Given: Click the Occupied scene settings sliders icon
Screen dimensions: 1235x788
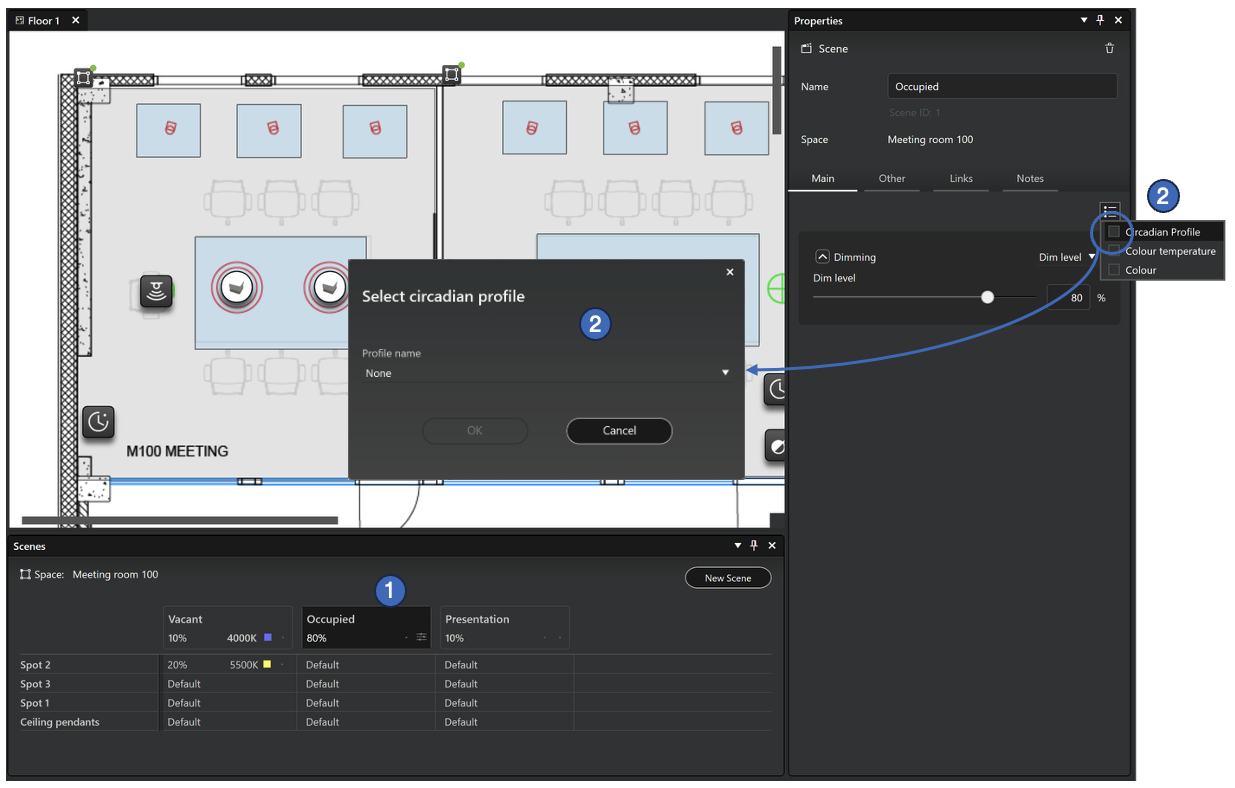Looking at the screenshot, I should pyautogui.click(x=421, y=638).
